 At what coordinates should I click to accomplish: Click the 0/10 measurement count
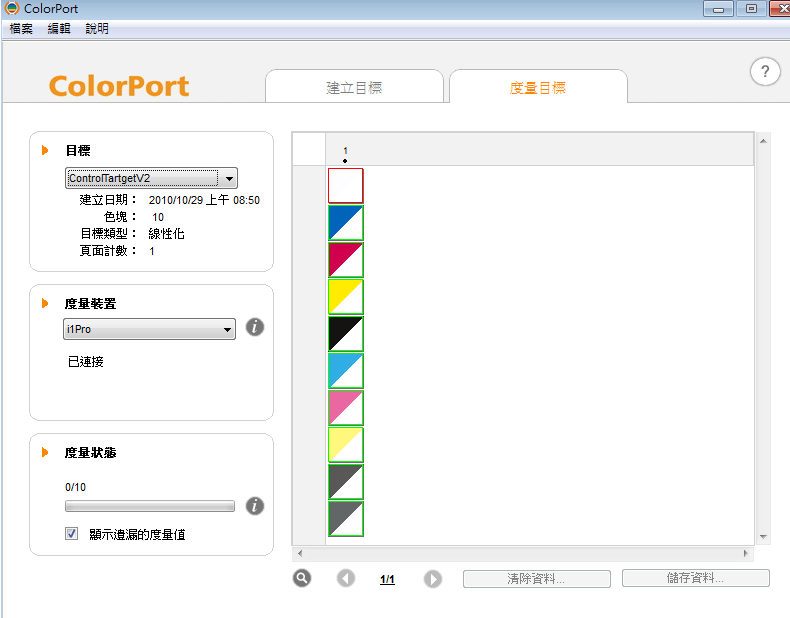point(76,487)
